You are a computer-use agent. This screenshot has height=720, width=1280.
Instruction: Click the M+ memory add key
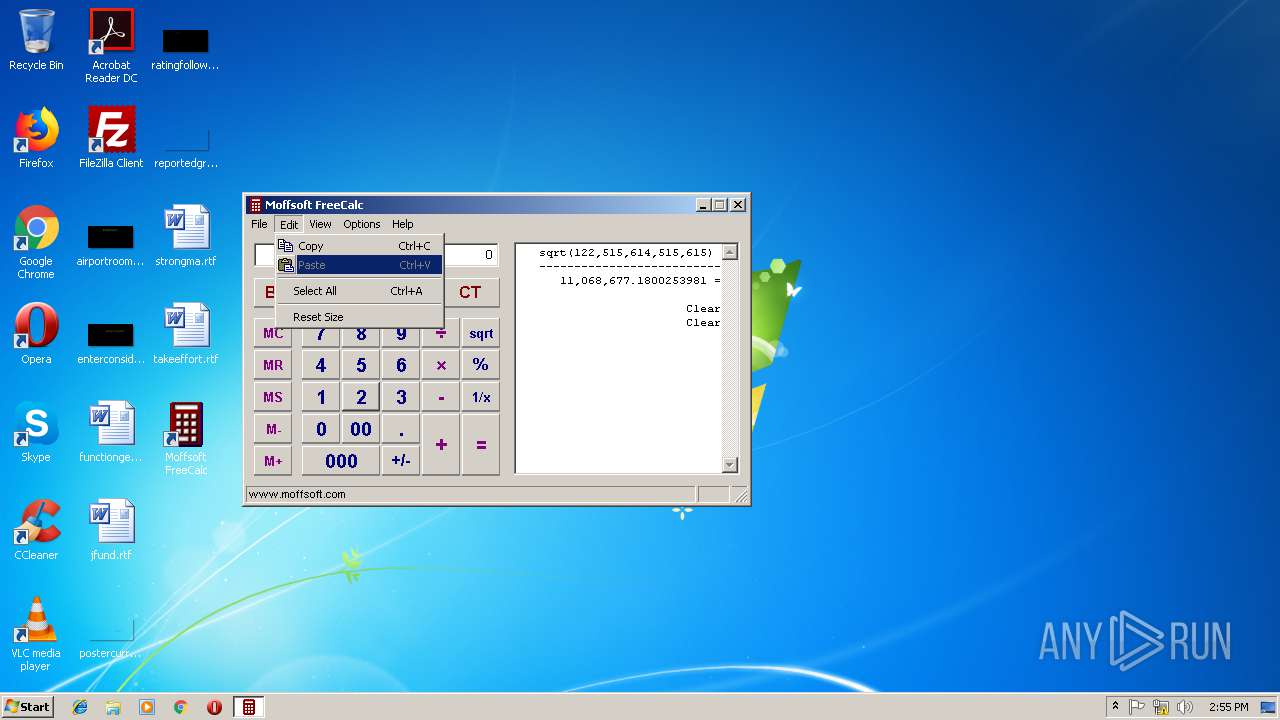pos(273,461)
